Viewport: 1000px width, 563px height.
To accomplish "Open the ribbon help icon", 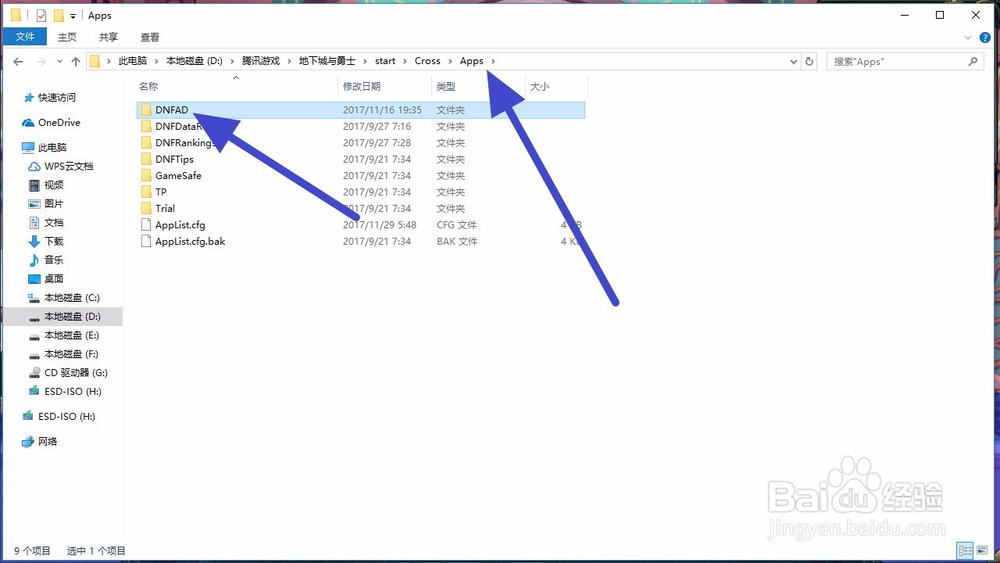I will coord(985,38).
